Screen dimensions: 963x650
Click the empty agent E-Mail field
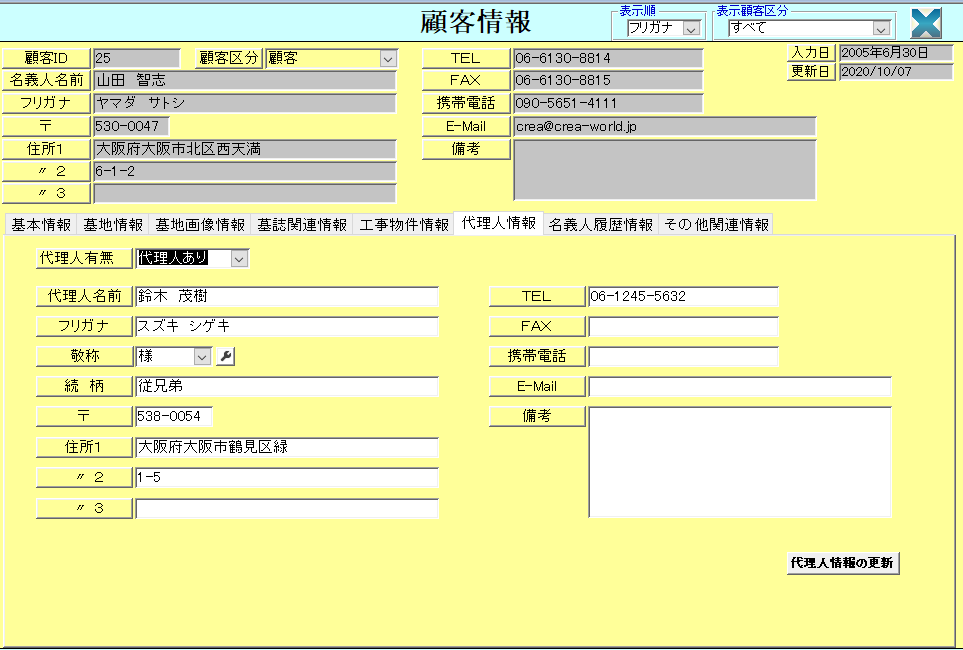(739, 387)
